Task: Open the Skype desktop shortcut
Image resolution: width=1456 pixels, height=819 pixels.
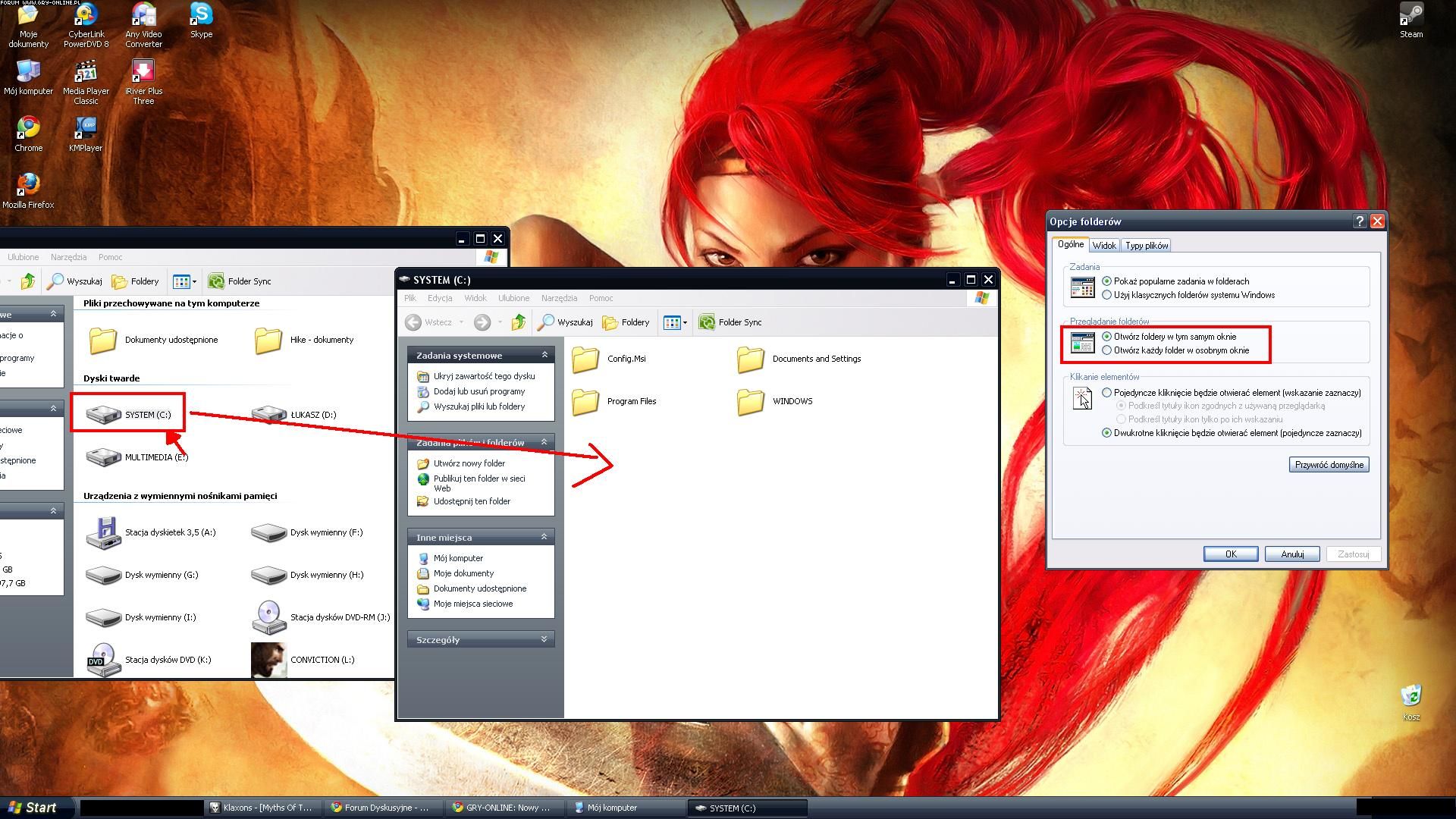Action: coord(201,20)
